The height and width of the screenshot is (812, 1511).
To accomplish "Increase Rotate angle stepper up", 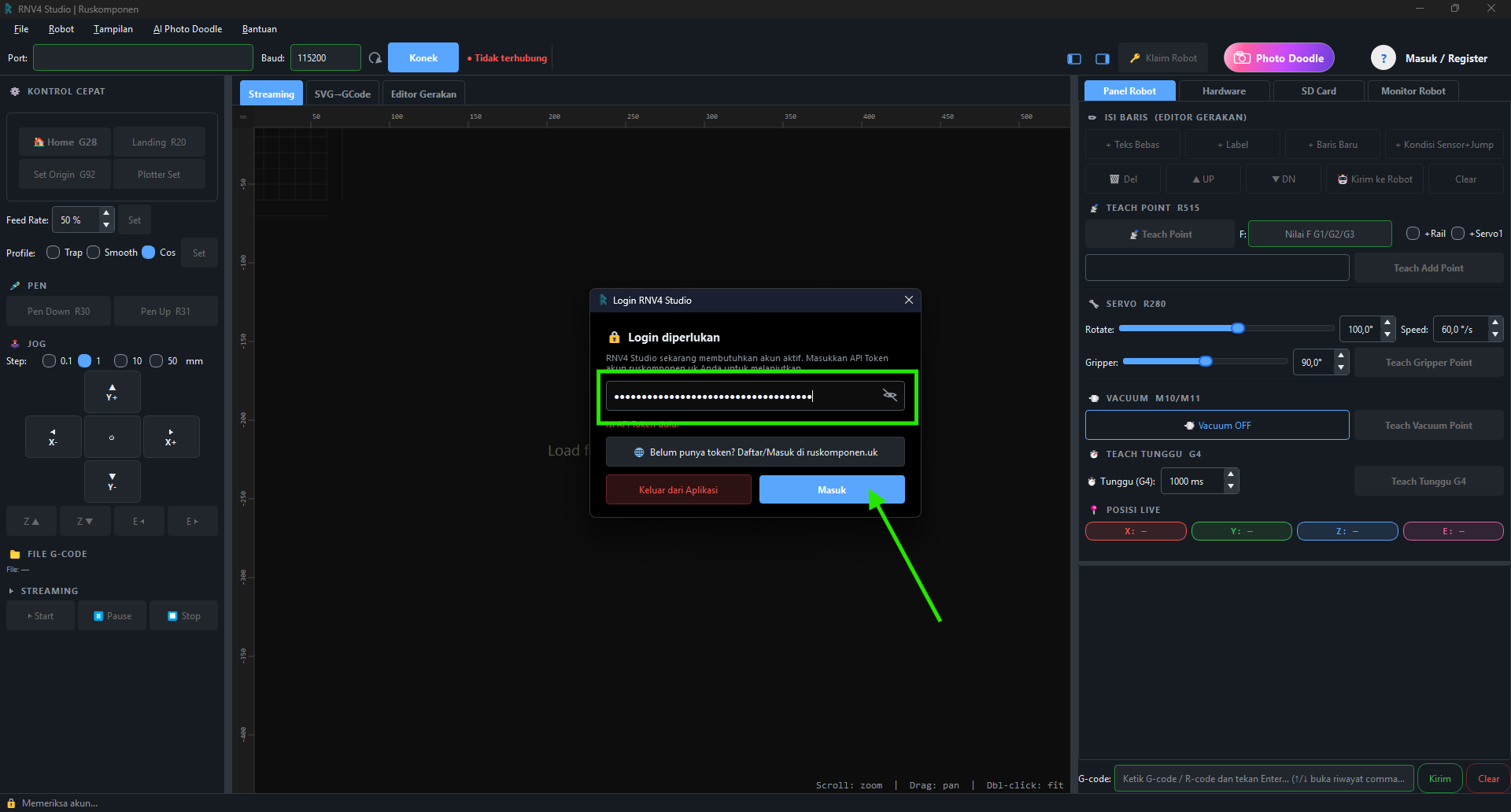I will [x=1387, y=323].
